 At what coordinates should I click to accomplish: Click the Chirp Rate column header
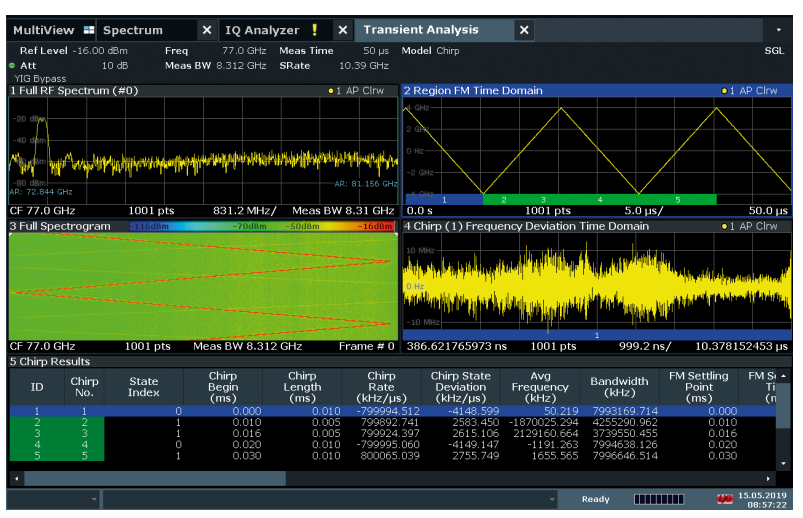(382, 387)
